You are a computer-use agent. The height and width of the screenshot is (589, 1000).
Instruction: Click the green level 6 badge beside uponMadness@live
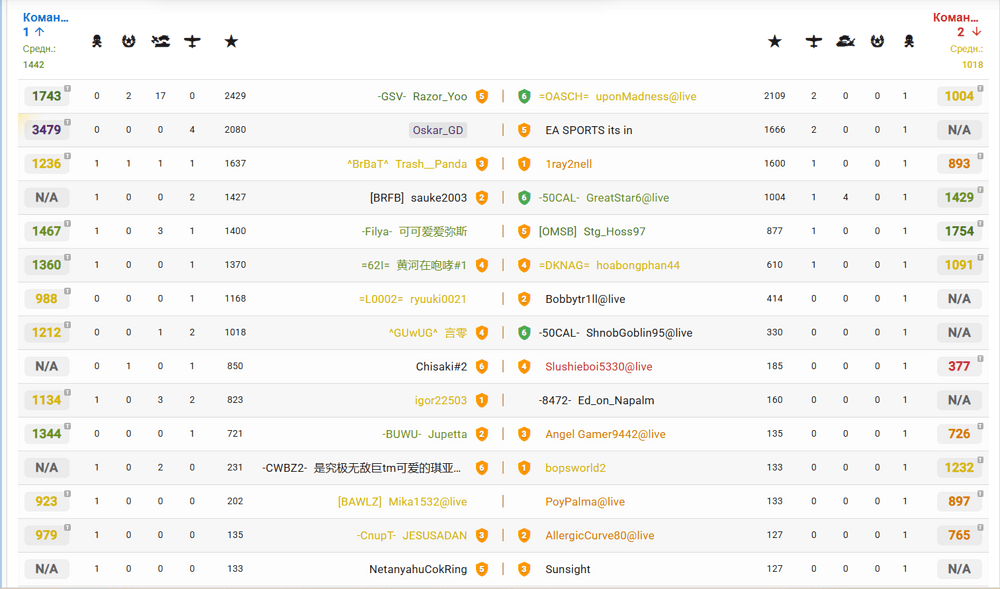(524, 96)
